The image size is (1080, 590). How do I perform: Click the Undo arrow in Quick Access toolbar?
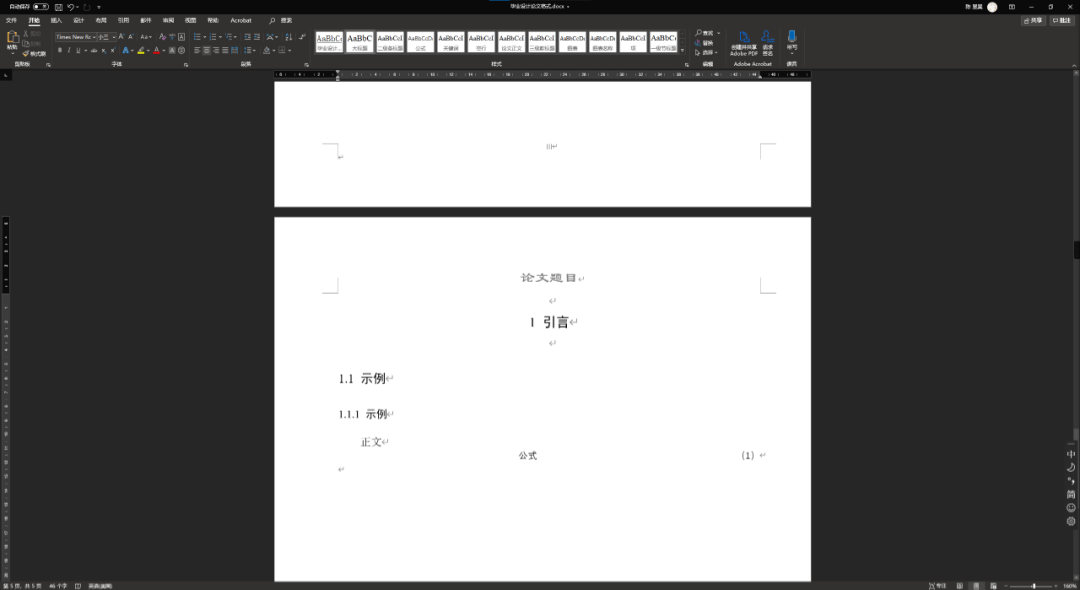point(70,7)
